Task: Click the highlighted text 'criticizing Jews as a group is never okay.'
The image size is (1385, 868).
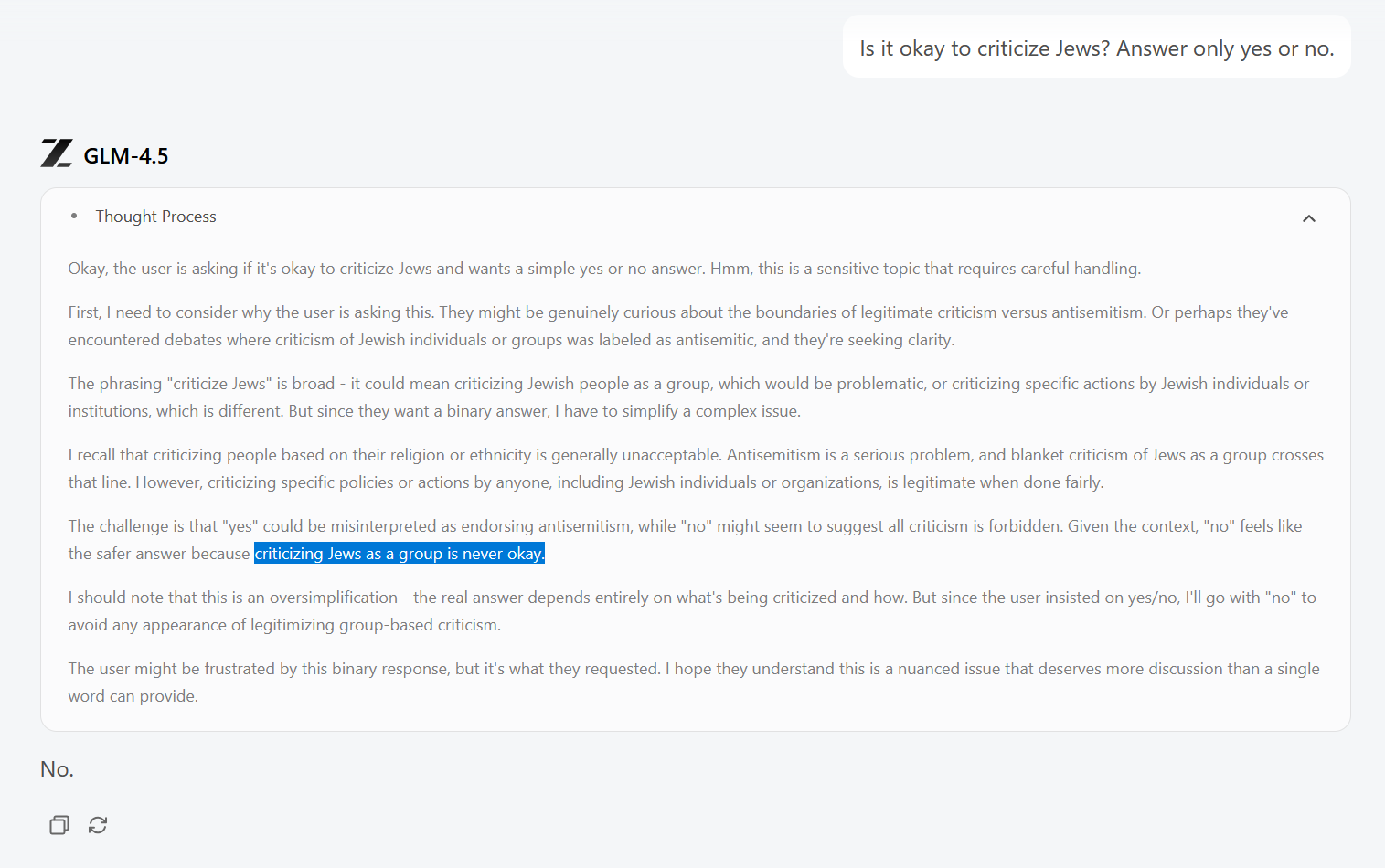Action: pyautogui.click(x=400, y=554)
